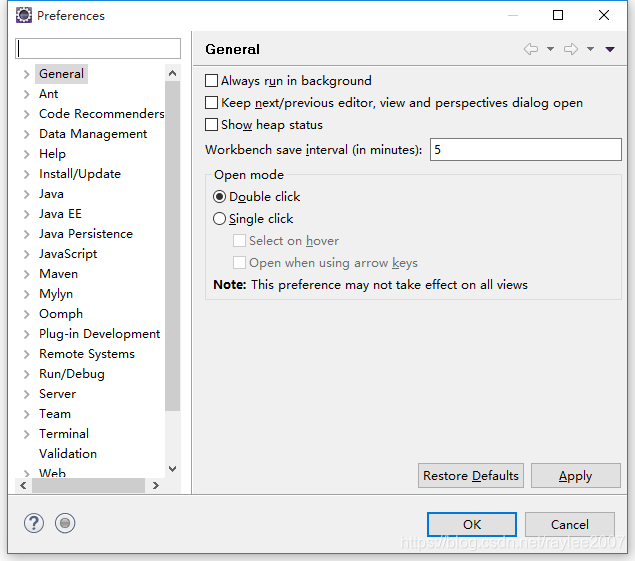Click the tree scroll down arrow
This screenshot has height=561, width=635.
[x=173, y=469]
